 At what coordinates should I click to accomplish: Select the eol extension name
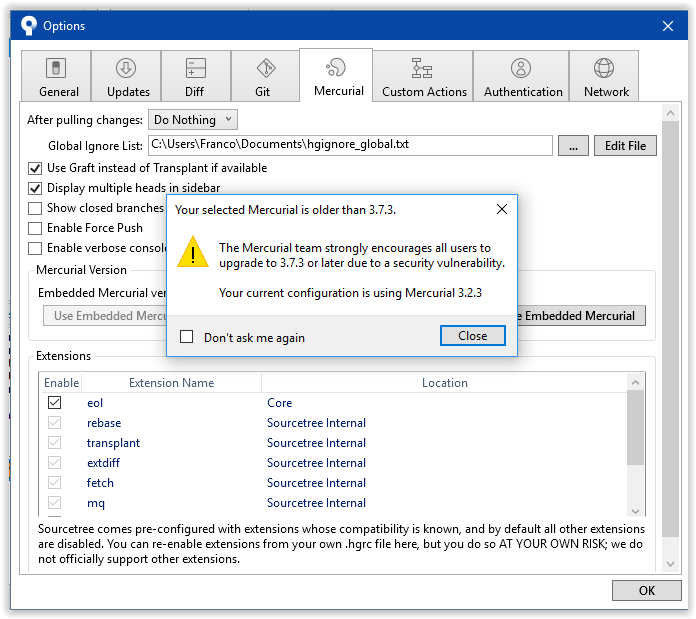pyautogui.click(x=95, y=403)
